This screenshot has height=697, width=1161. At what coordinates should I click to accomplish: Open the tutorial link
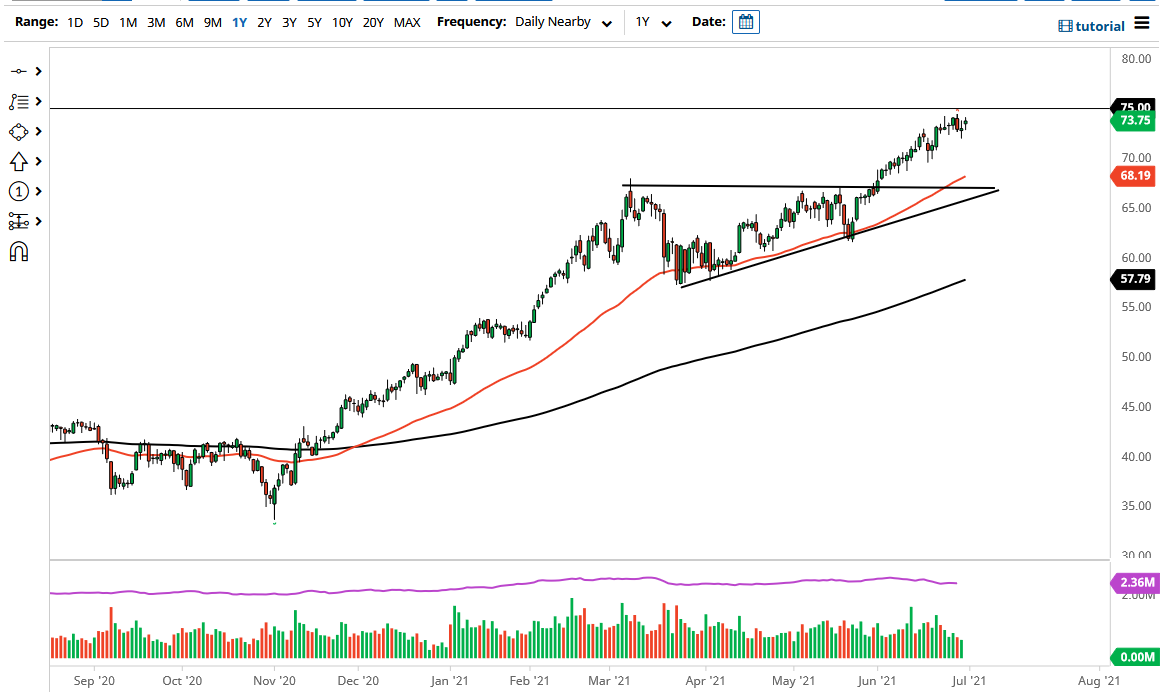point(1097,24)
